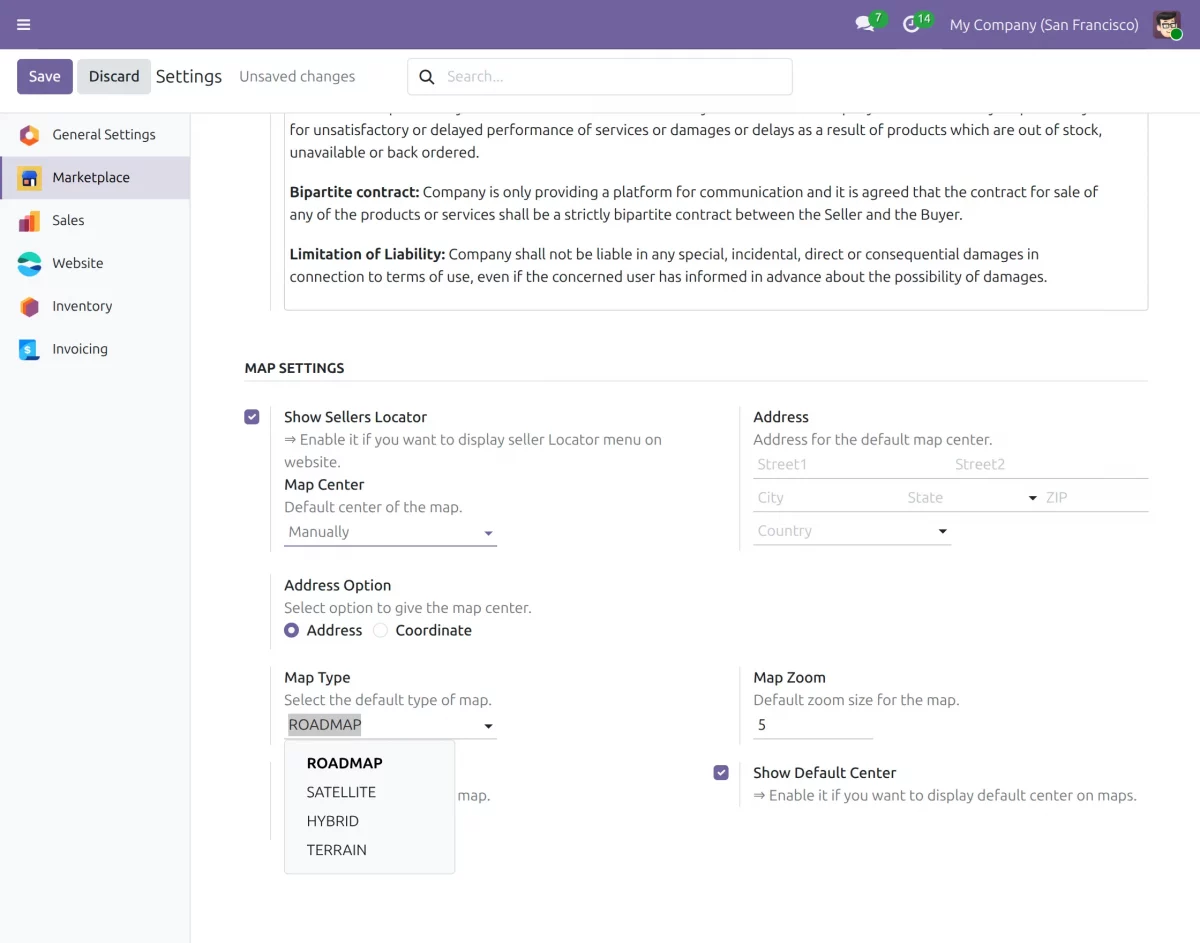Edit the Map Zoom value field
The width and height of the screenshot is (1200, 943).
coord(813,725)
